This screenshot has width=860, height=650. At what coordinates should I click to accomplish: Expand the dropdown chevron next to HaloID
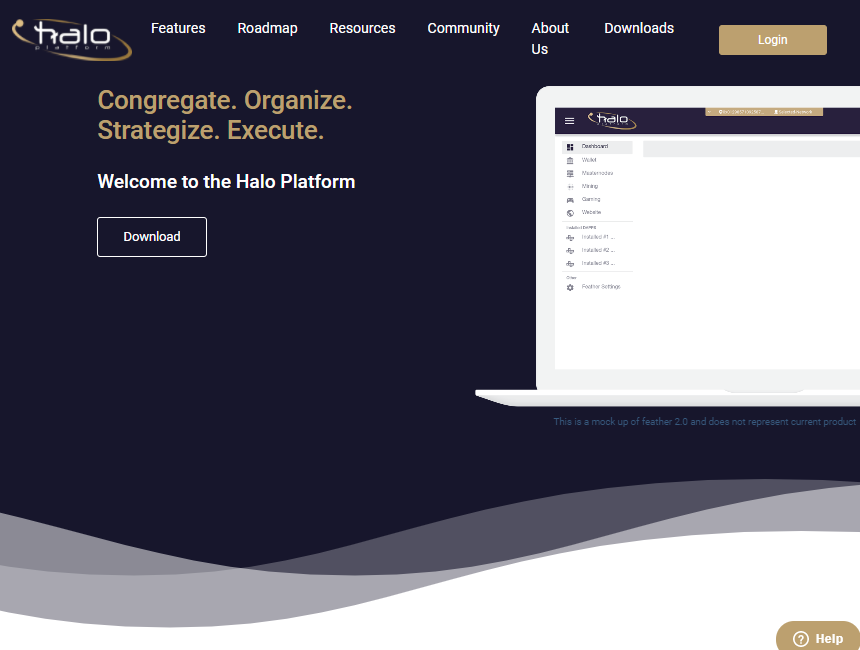pyautogui.click(x=709, y=111)
